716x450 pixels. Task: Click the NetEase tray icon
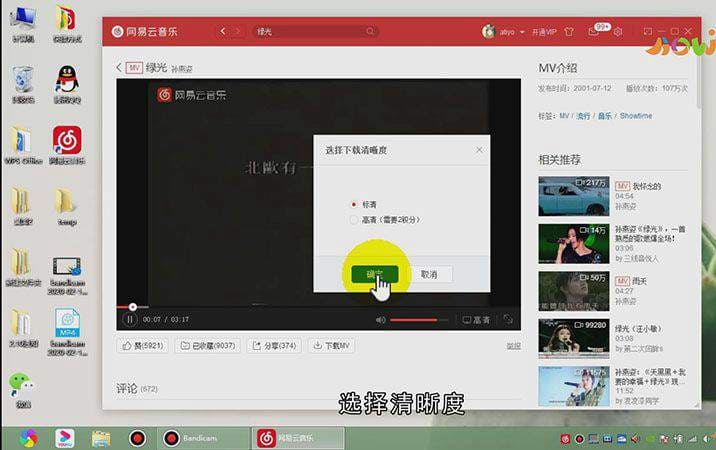(565, 439)
